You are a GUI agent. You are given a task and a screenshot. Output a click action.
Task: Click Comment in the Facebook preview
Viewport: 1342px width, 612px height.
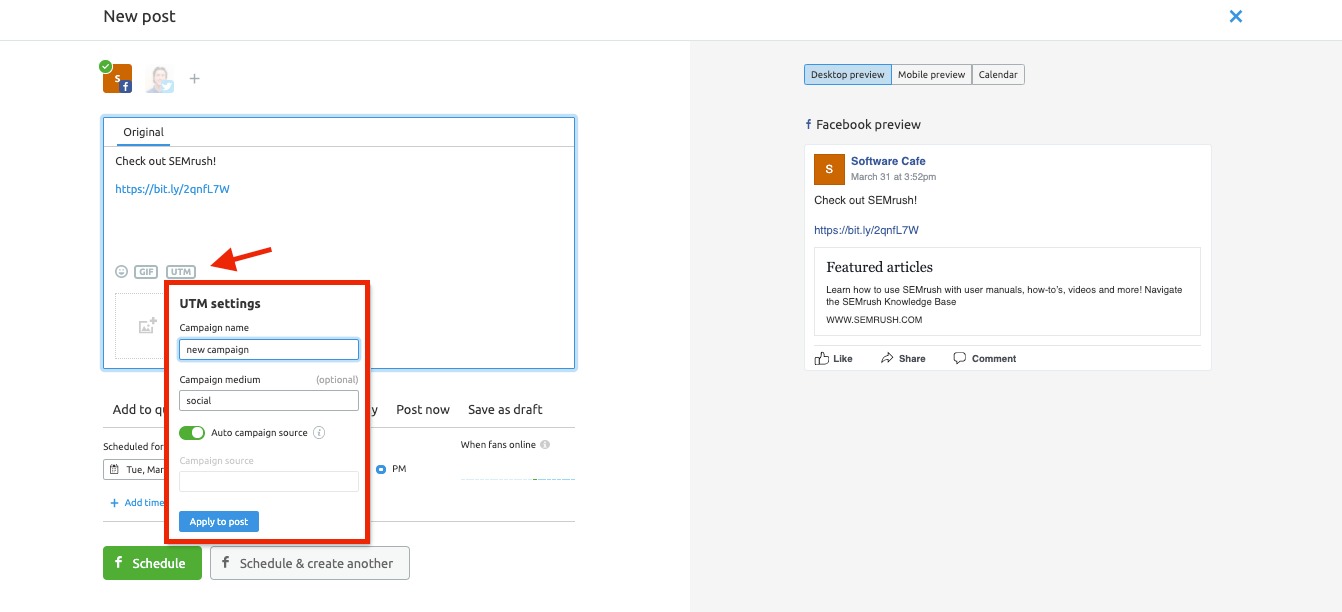pos(984,358)
